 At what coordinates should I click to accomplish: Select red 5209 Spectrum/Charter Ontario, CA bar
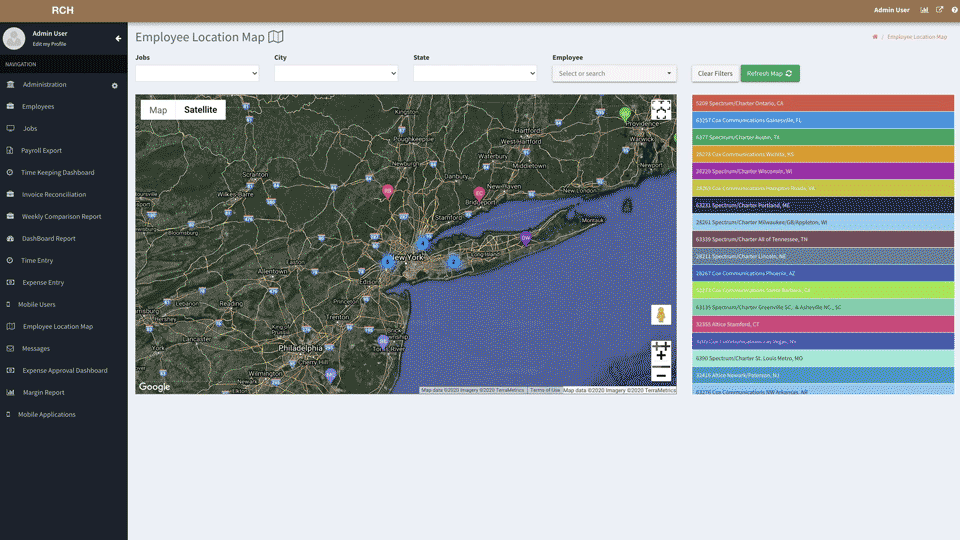pyautogui.click(x=823, y=103)
